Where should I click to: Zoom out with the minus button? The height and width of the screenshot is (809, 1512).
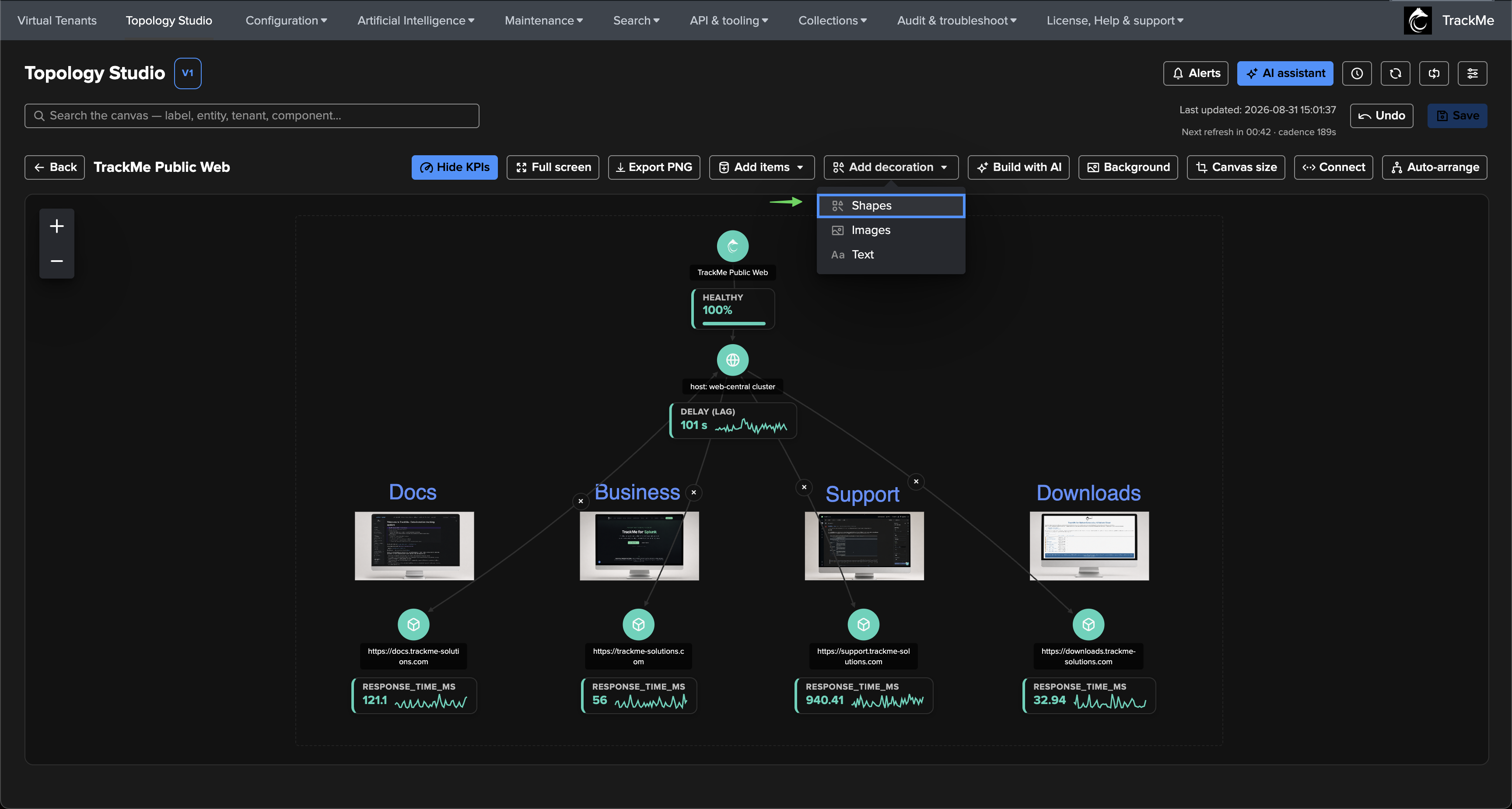click(57, 261)
